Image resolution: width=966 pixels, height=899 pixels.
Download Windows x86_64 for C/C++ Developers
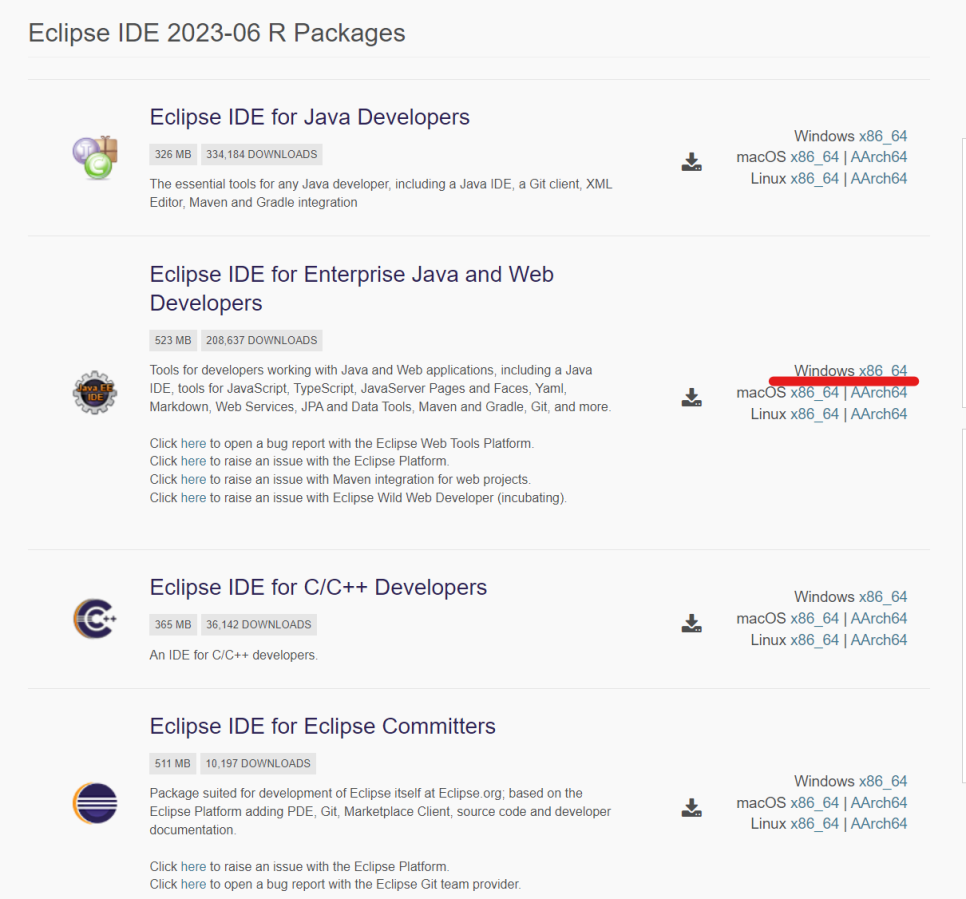pos(883,596)
